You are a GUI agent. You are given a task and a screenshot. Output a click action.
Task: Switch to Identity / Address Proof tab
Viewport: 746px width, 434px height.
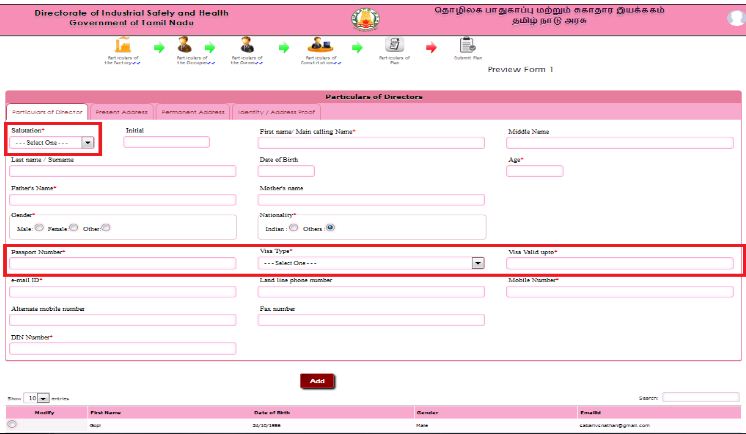point(276,112)
